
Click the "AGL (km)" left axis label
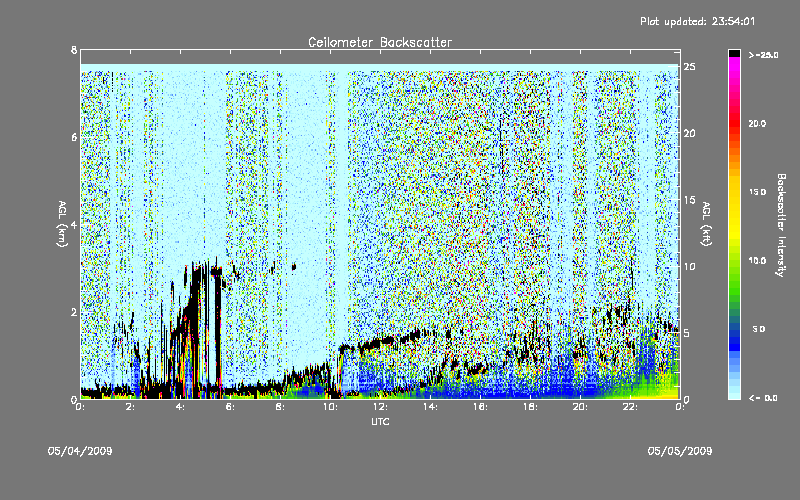pos(62,223)
